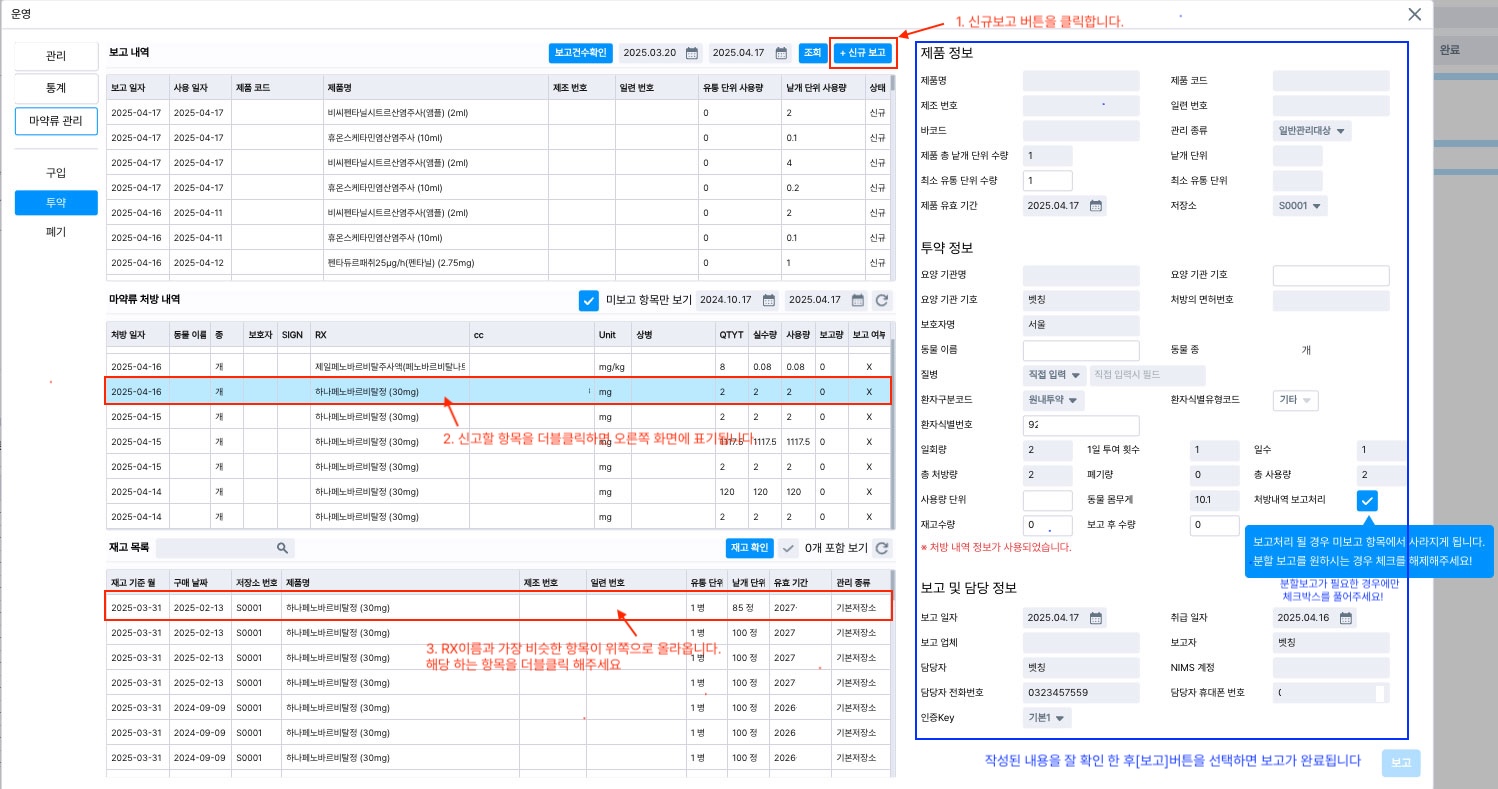Open calendar for the 2025.03.20 start date

click(x=691, y=53)
